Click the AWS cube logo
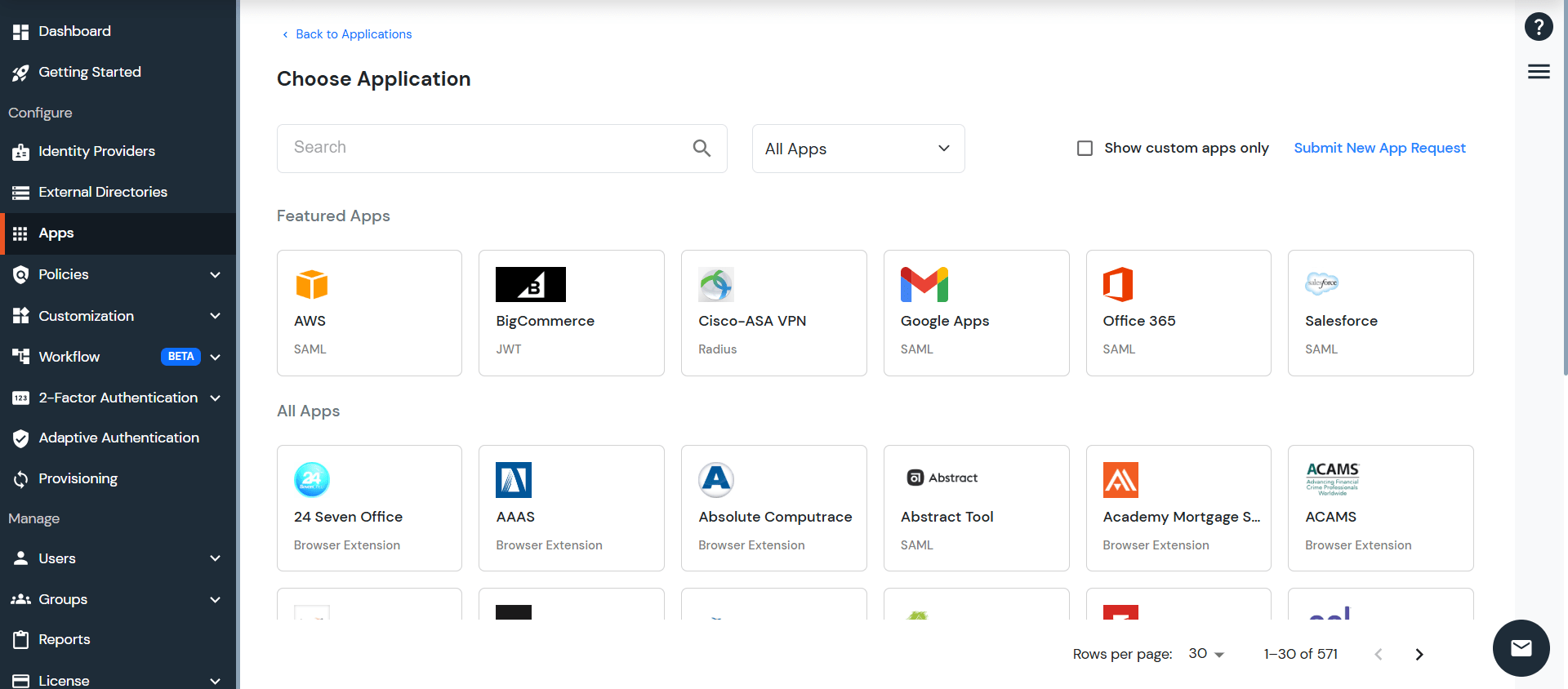 (x=311, y=285)
